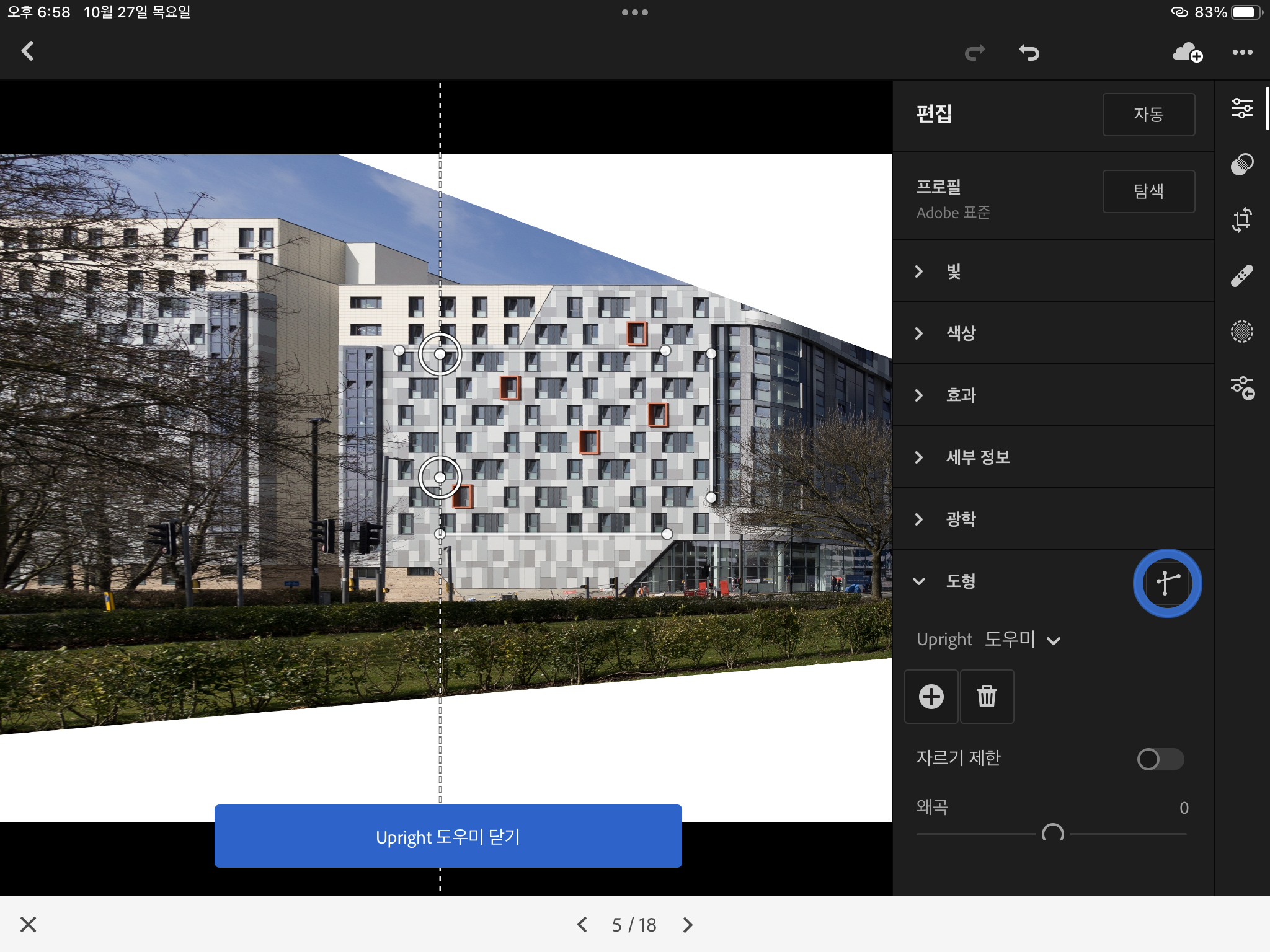Click the Upright 도우미 닫기 button

coord(448,836)
